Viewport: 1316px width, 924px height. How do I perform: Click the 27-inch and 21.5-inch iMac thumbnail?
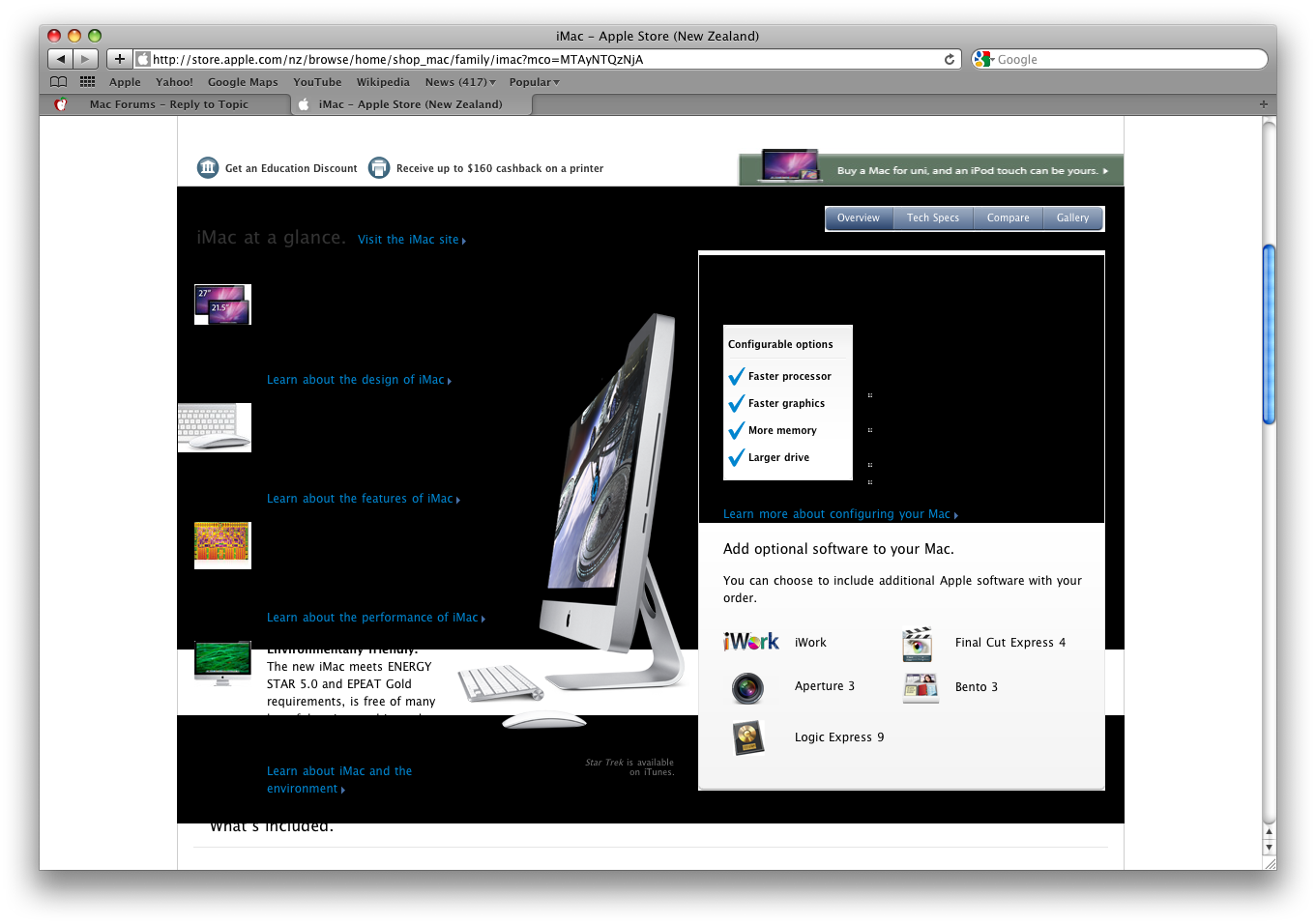(222, 304)
